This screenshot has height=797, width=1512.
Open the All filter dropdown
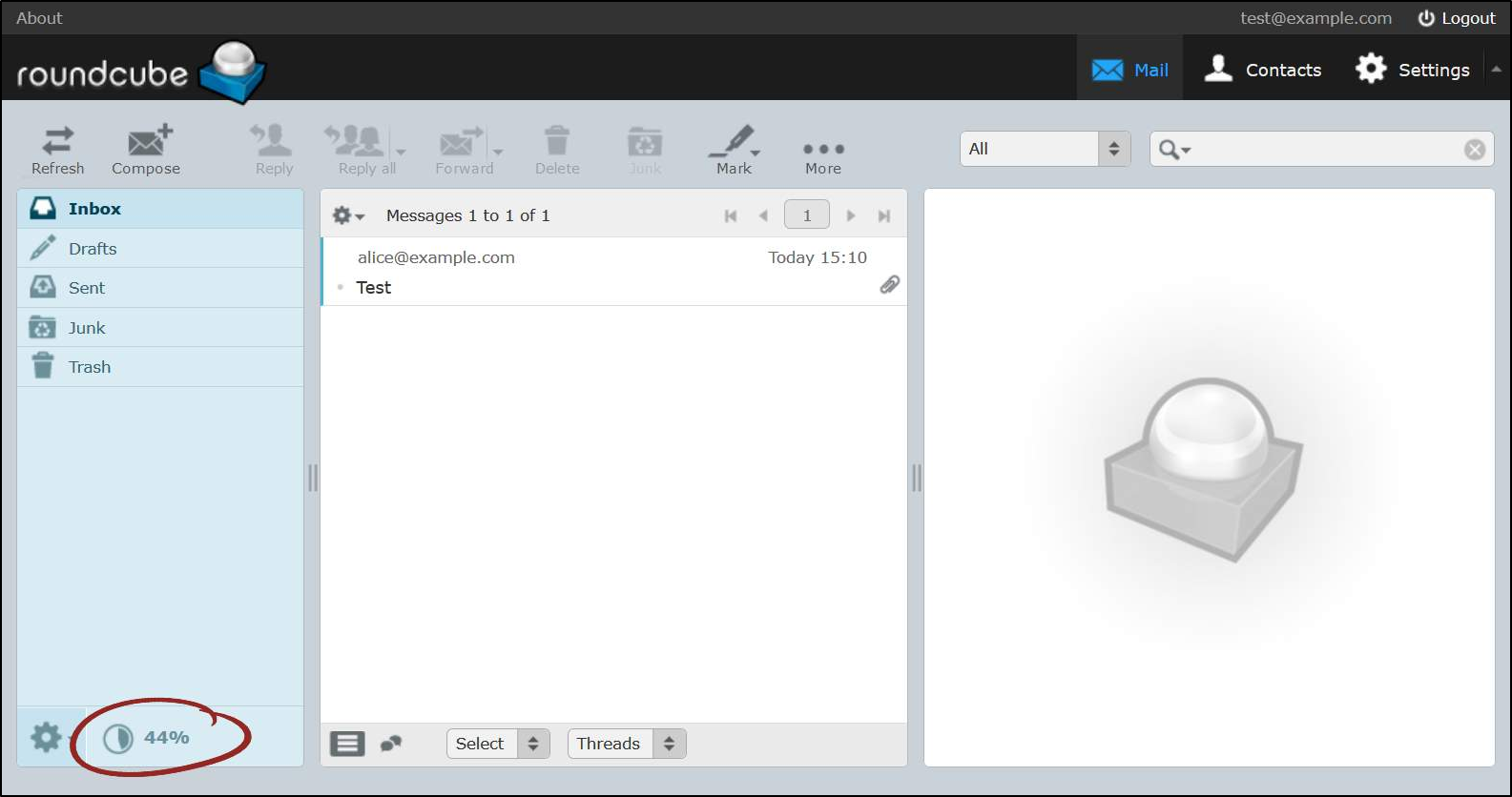[1045, 149]
